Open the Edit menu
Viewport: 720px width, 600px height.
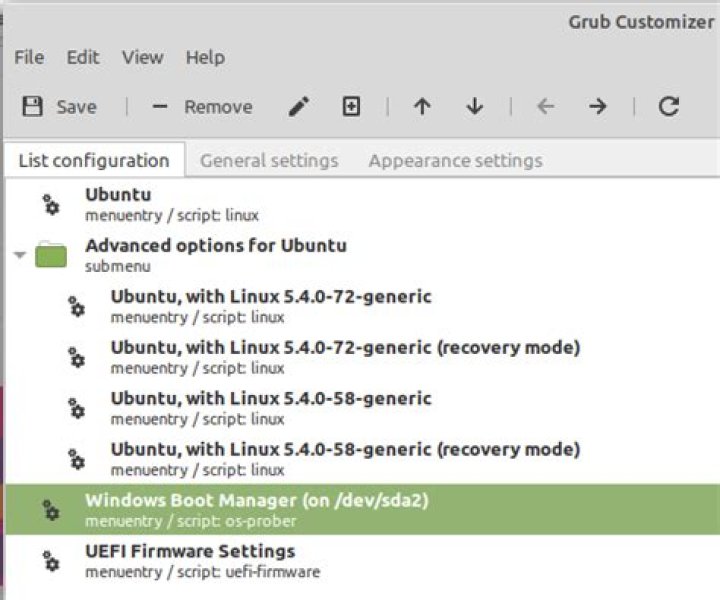tap(83, 57)
